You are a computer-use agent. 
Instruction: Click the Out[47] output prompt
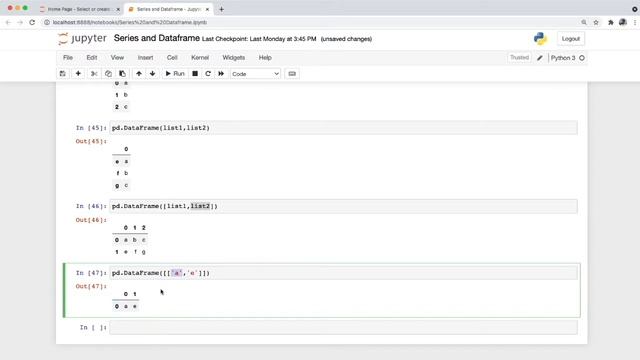pos(91,287)
